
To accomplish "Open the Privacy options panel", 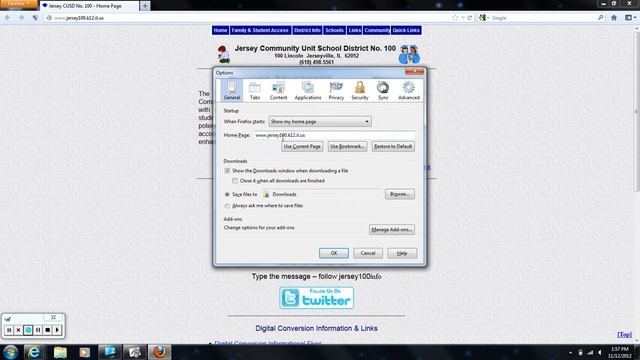I will tap(336, 90).
